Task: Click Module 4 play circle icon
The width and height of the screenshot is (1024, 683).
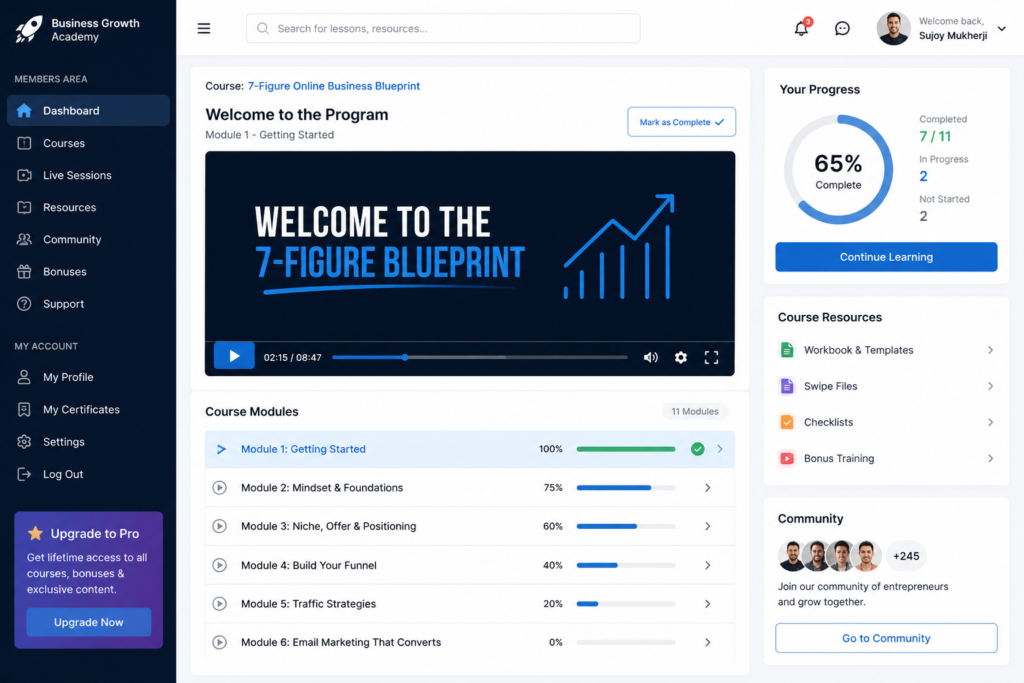Action: click(x=219, y=565)
